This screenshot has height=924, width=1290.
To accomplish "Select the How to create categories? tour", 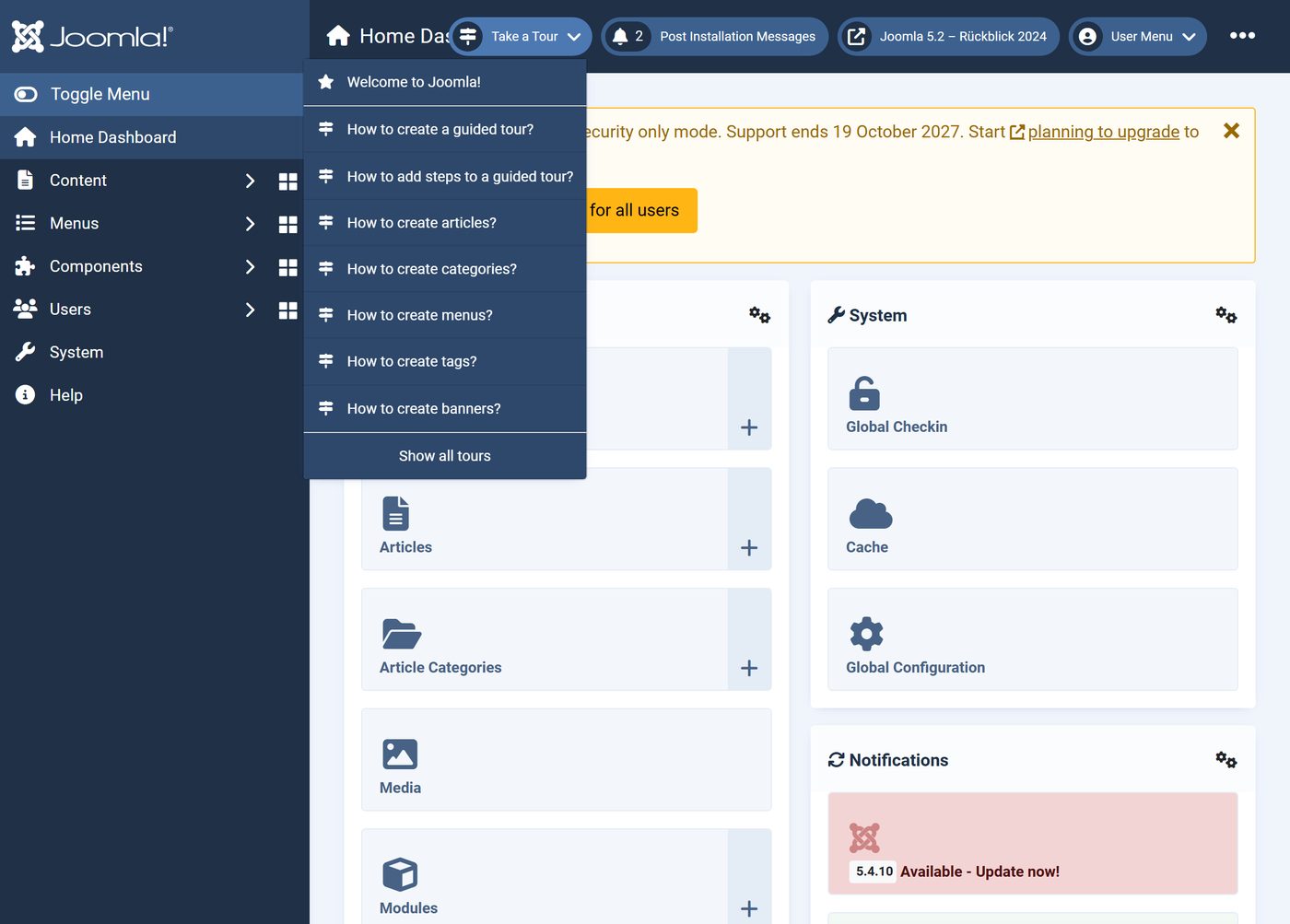I will point(445,269).
